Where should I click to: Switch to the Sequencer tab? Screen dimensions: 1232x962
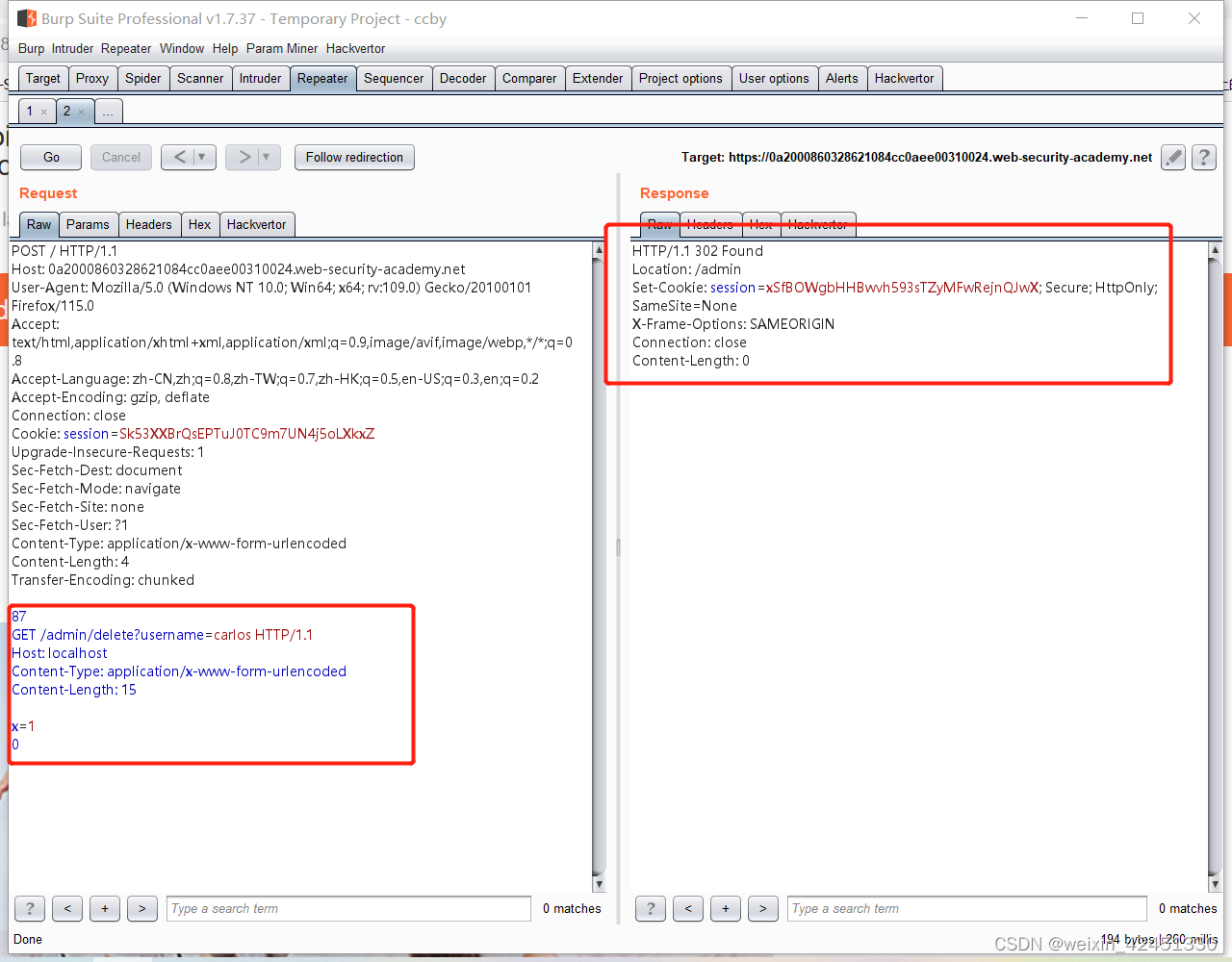pyautogui.click(x=394, y=79)
